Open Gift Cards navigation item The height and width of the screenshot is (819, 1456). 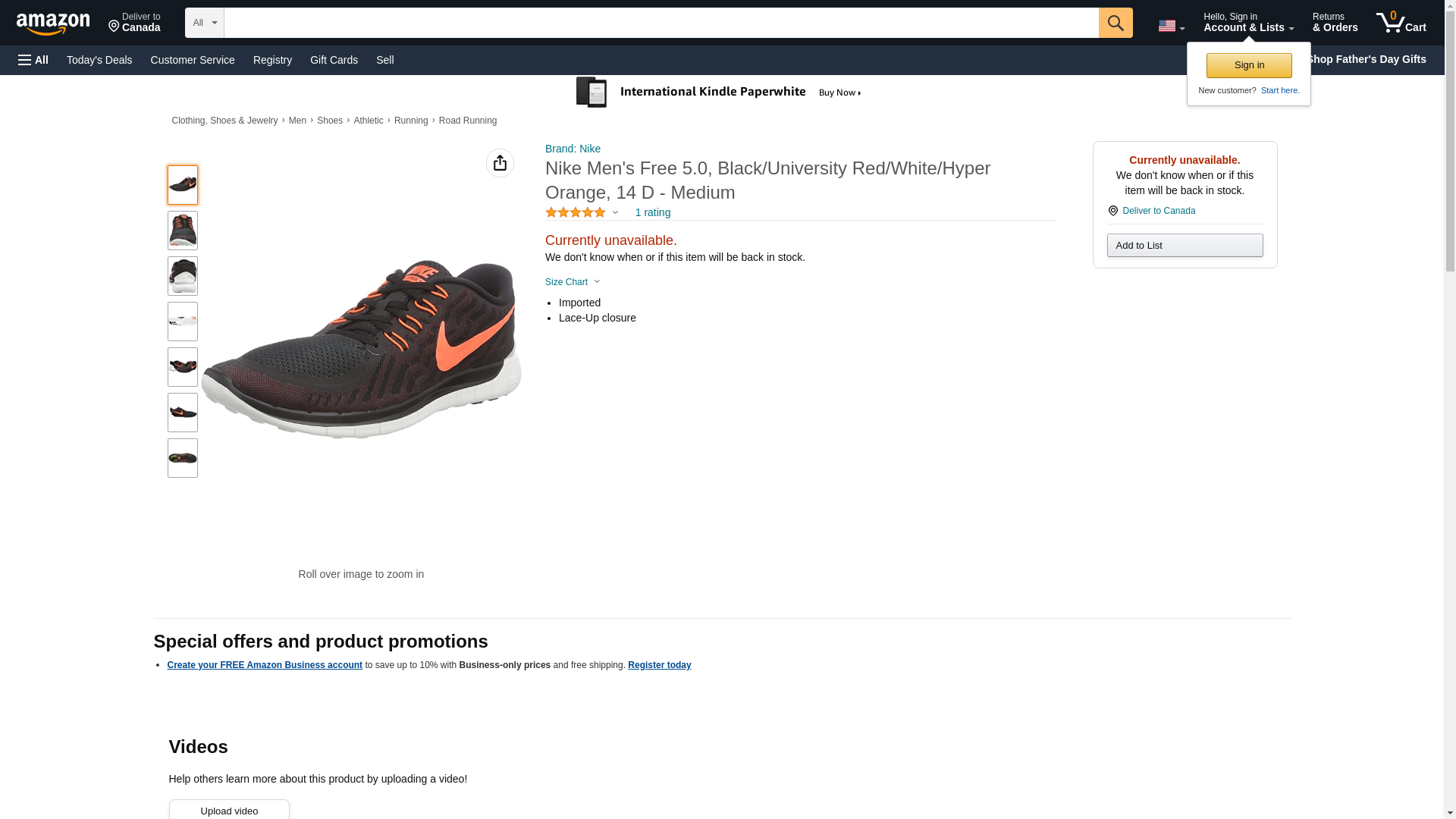[334, 60]
